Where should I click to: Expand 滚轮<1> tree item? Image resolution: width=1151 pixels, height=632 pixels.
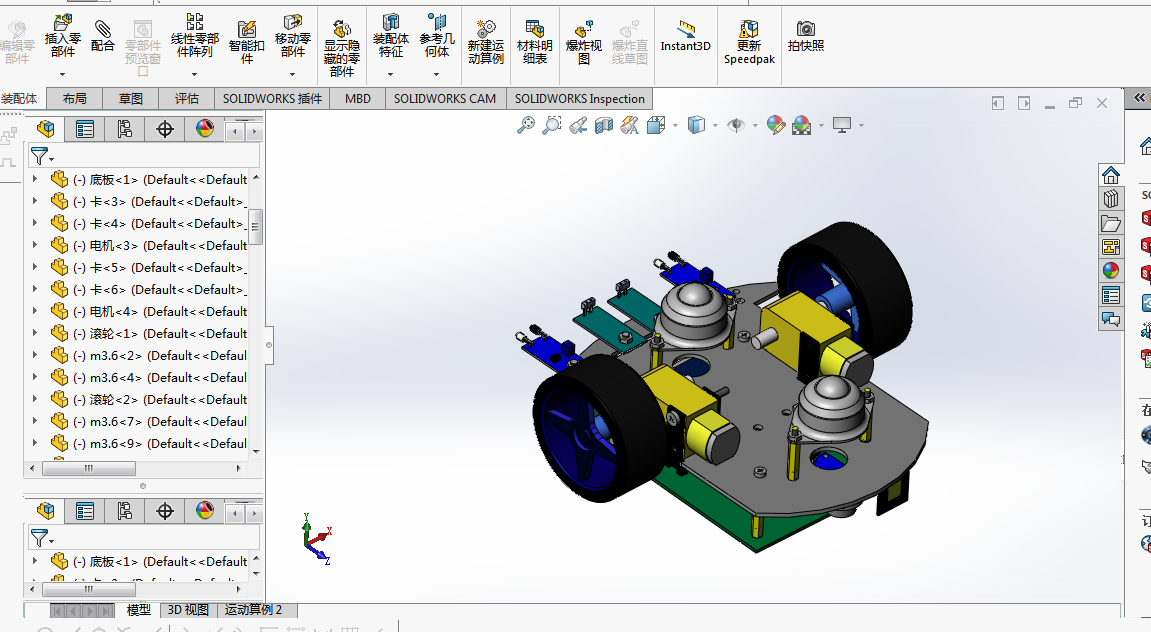click(35, 333)
